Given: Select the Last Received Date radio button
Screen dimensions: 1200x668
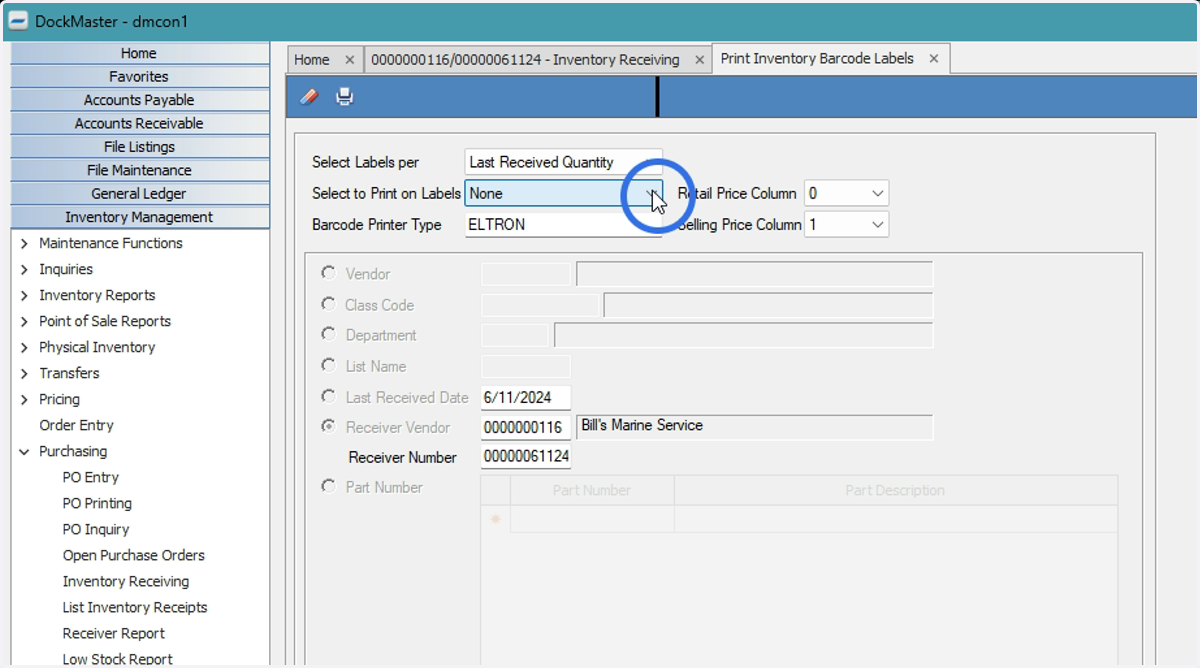Looking at the screenshot, I should pos(328,397).
